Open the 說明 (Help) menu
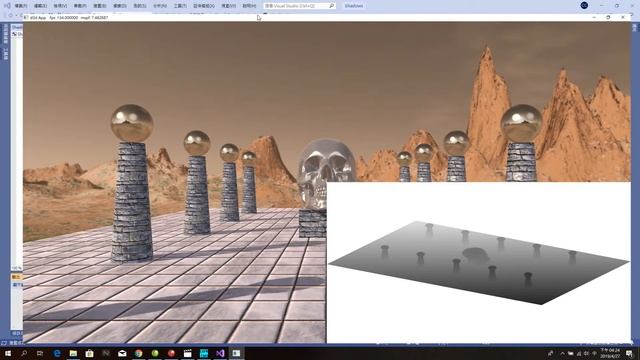The image size is (640, 360). (x=249, y=6)
